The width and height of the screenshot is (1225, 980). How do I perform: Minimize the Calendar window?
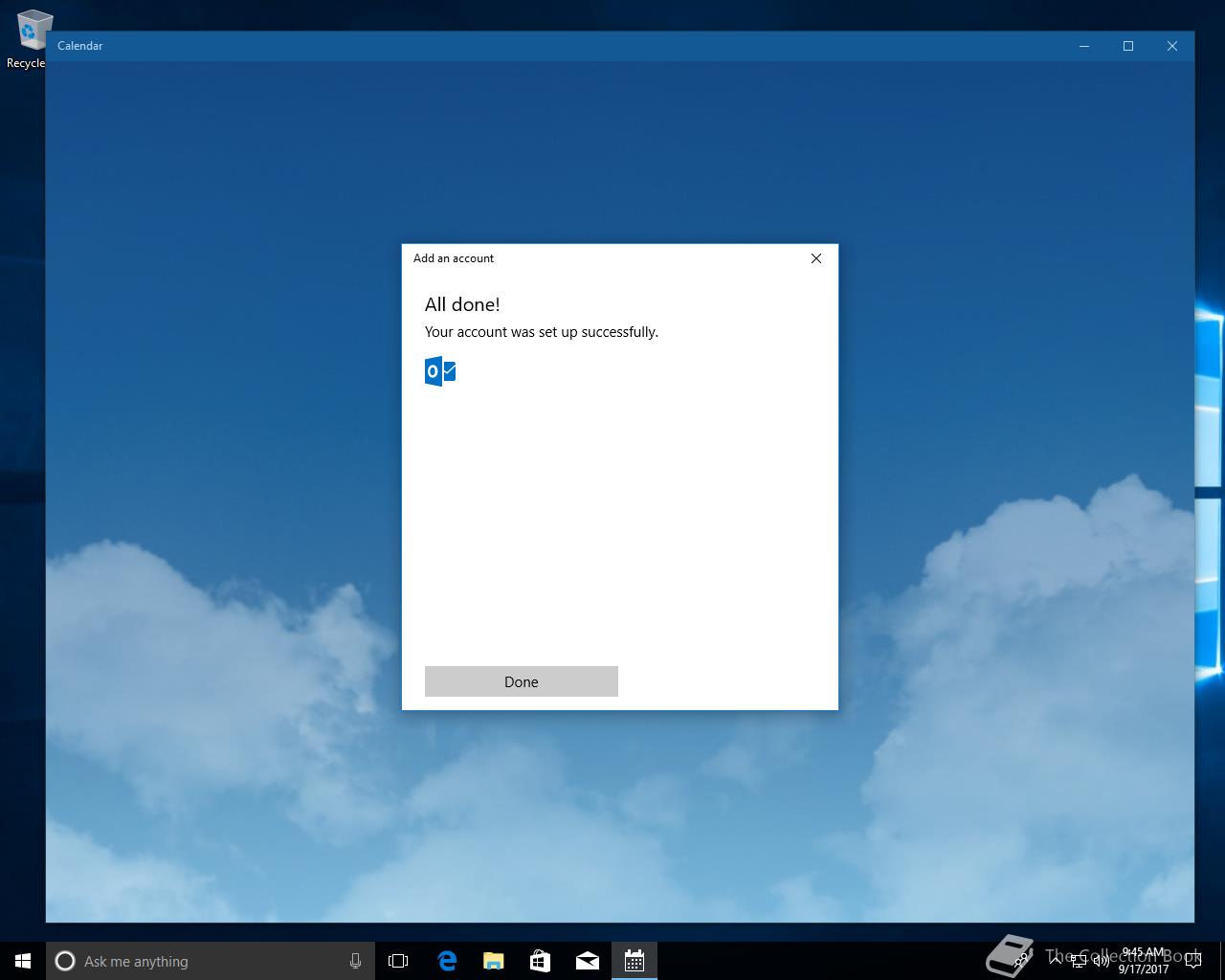(1084, 46)
